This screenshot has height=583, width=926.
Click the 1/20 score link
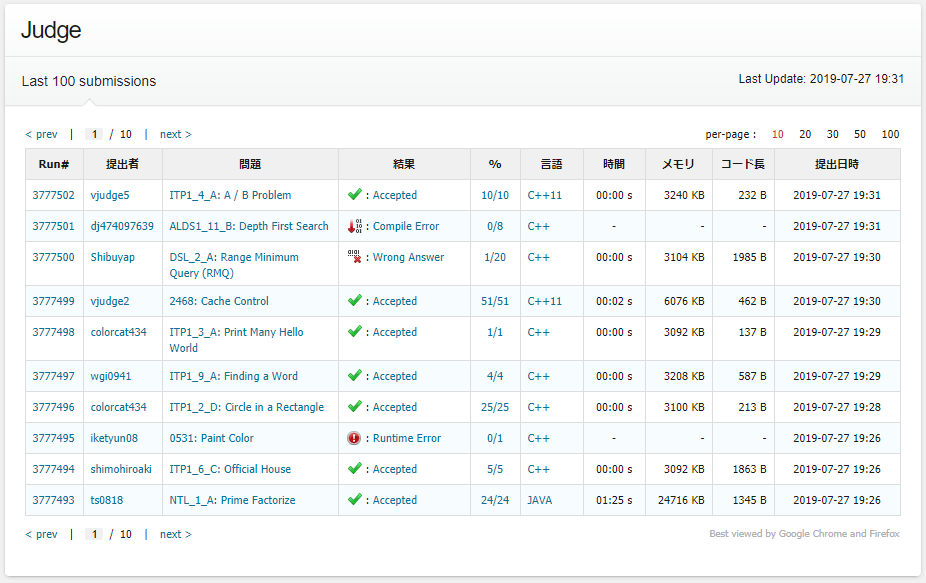[495, 257]
